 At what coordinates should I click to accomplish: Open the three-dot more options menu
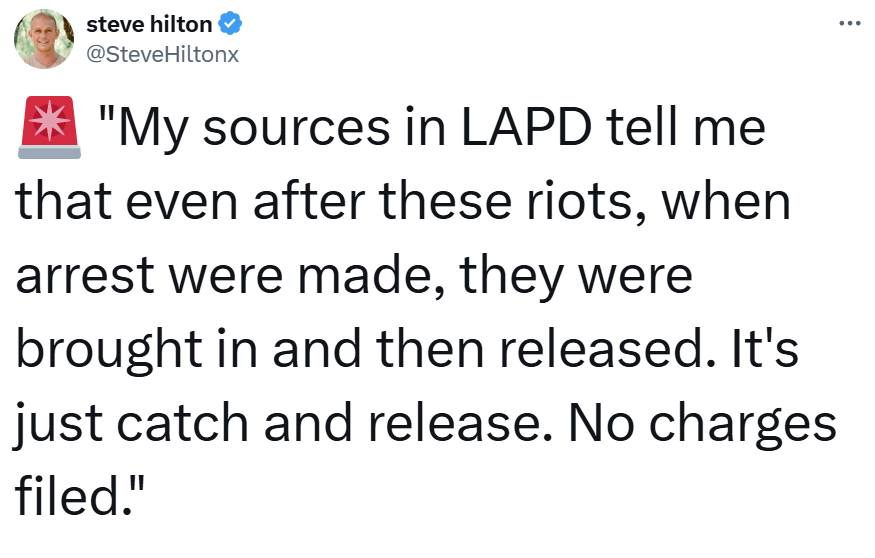click(850, 23)
